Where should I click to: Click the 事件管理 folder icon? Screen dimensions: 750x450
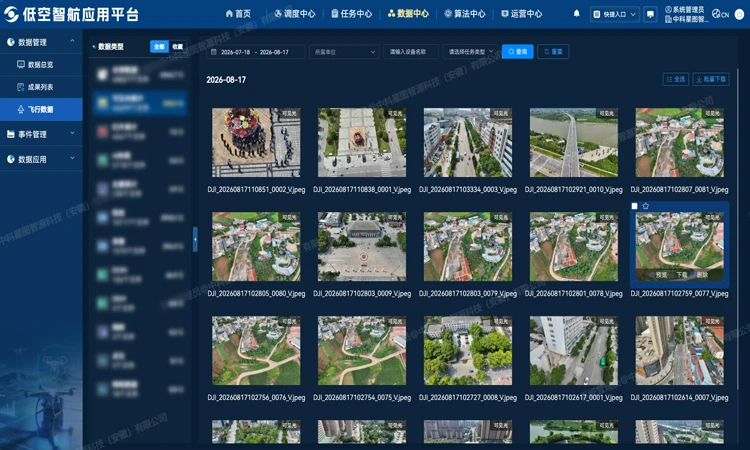pos(11,134)
